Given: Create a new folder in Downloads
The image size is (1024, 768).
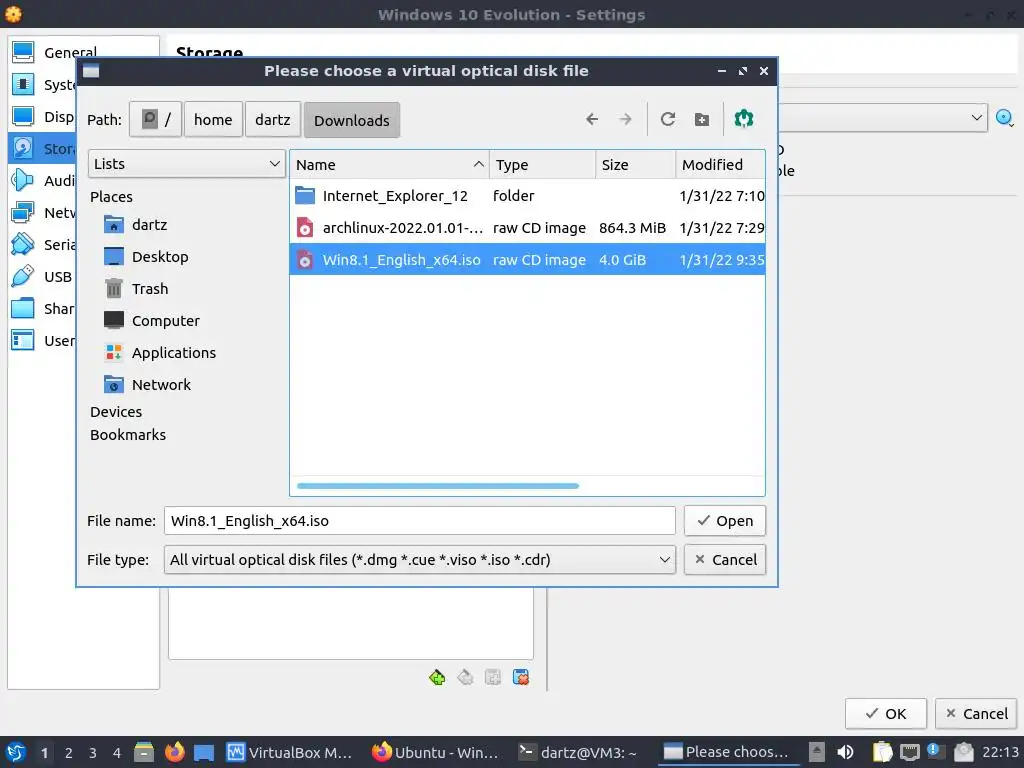Looking at the screenshot, I should pyautogui.click(x=701, y=120).
